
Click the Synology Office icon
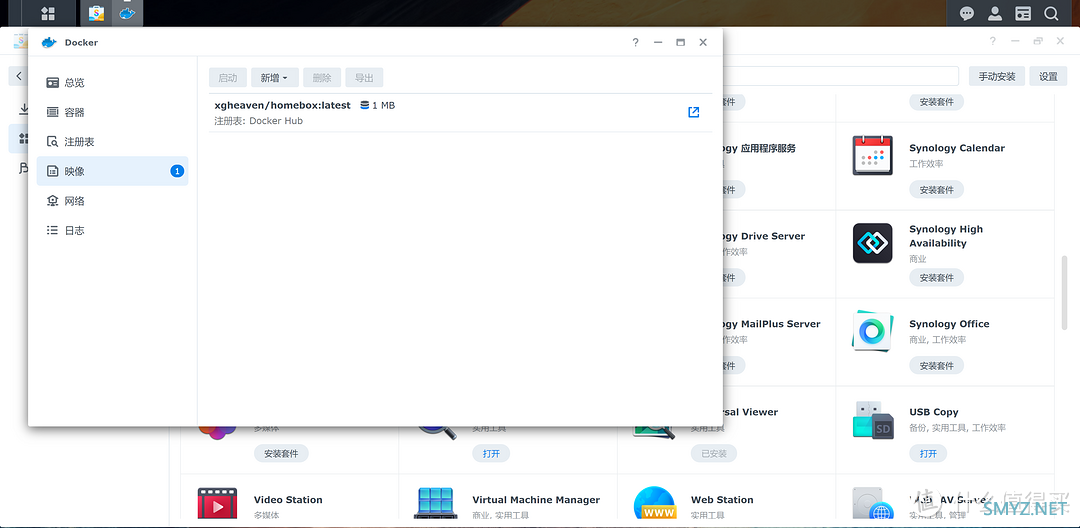tap(873, 331)
